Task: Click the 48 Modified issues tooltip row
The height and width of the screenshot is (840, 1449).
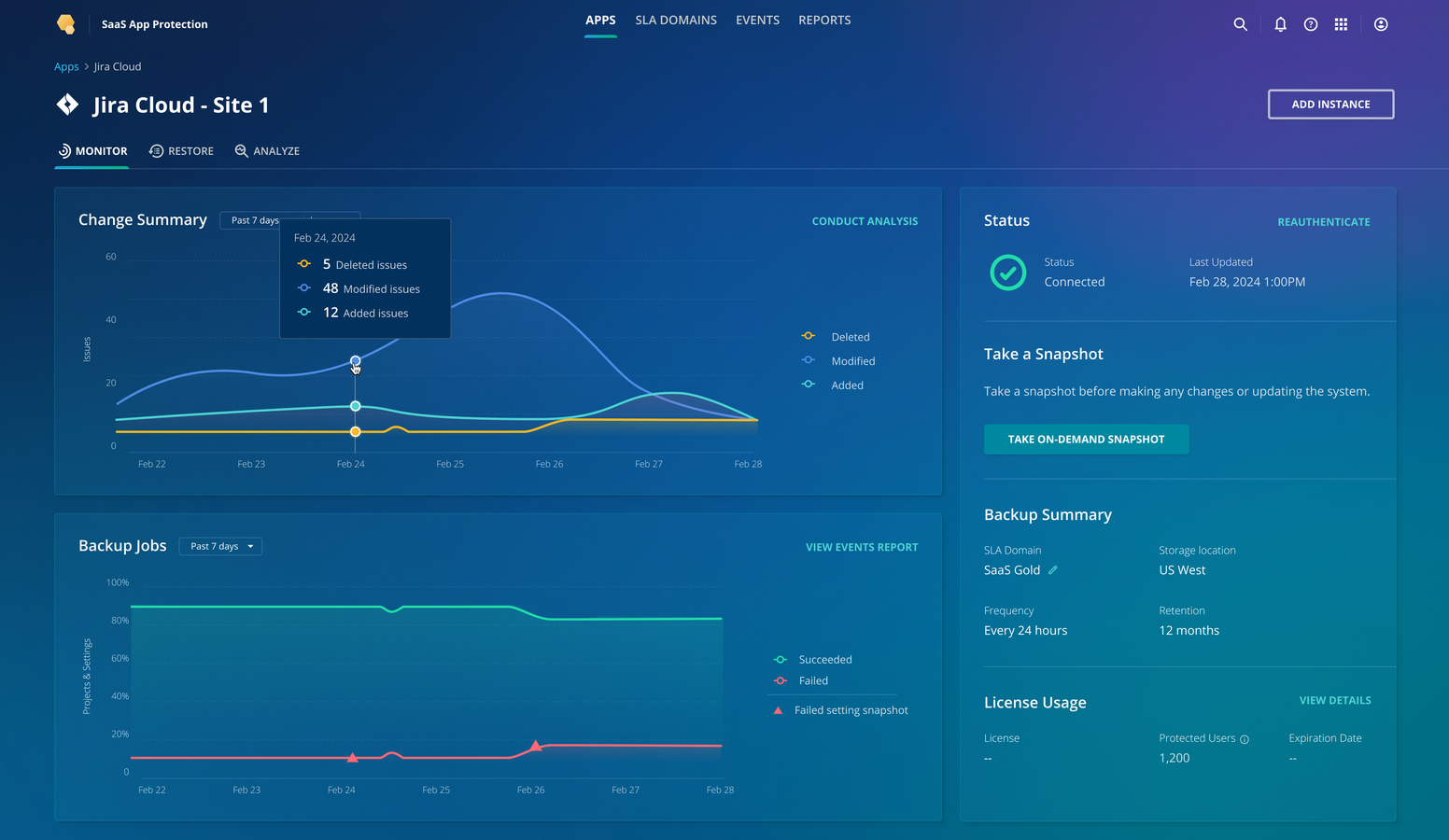Action: 359,288
